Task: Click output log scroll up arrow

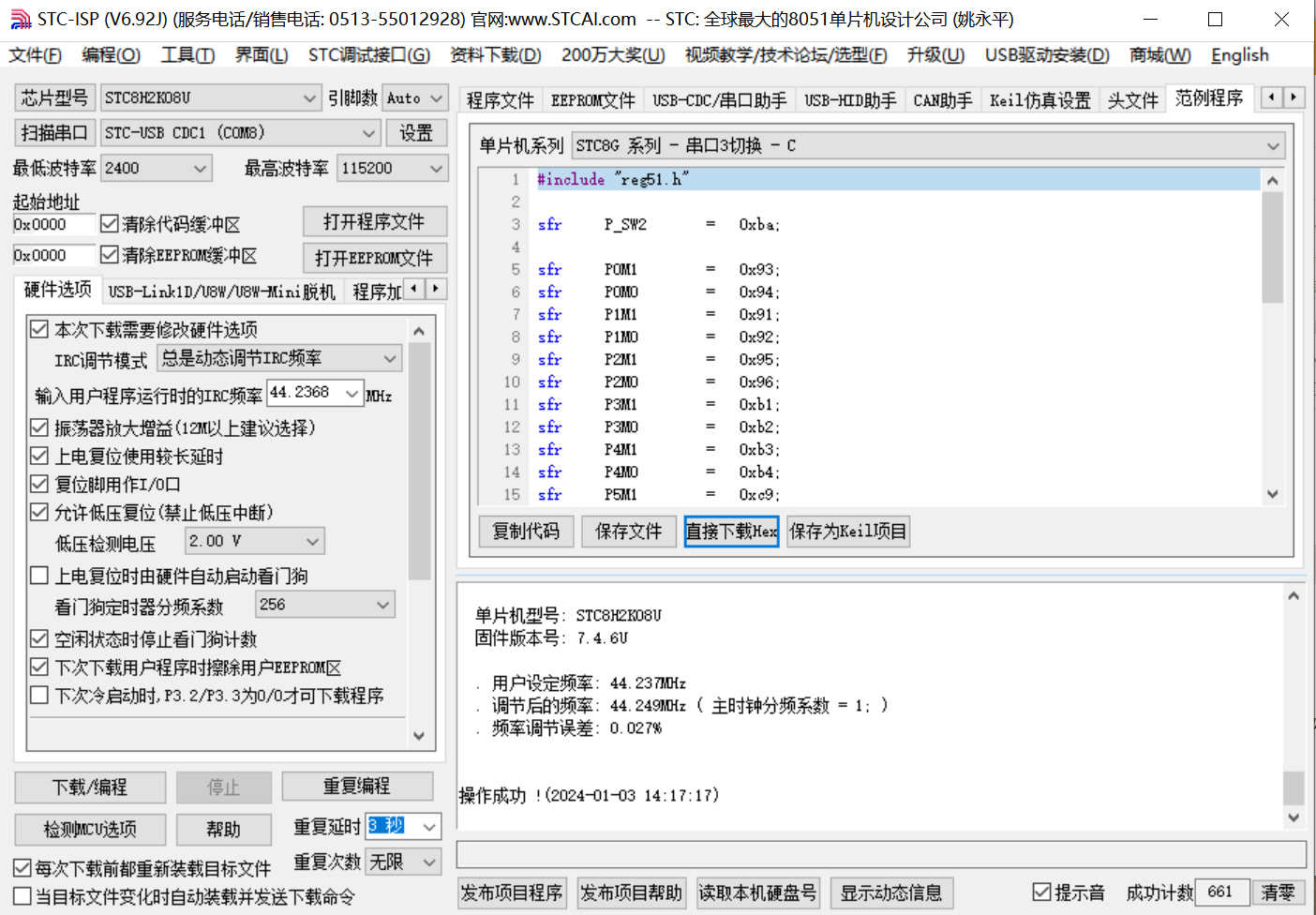Action: pos(1294,595)
